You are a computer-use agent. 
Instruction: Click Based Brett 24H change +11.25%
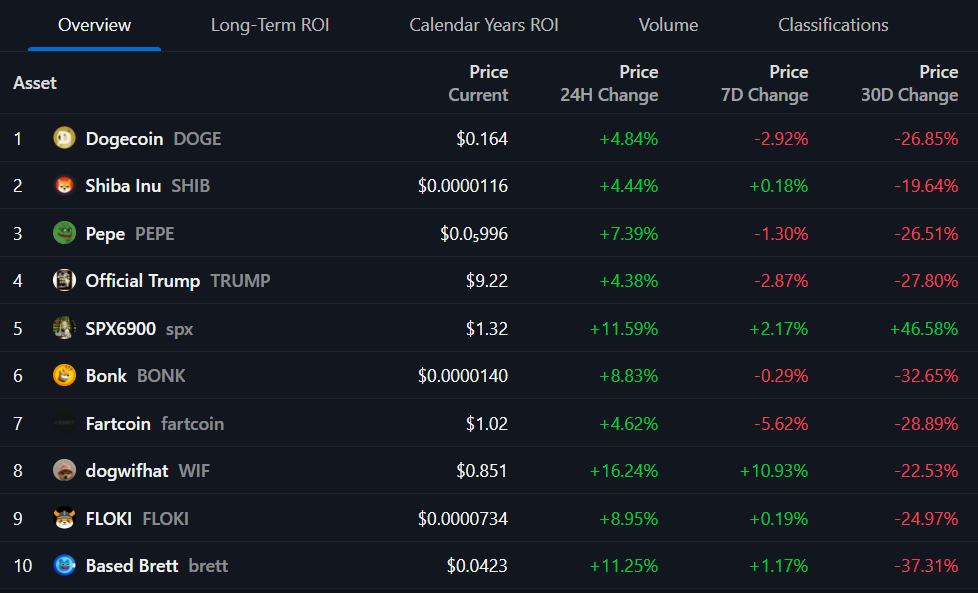(624, 566)
